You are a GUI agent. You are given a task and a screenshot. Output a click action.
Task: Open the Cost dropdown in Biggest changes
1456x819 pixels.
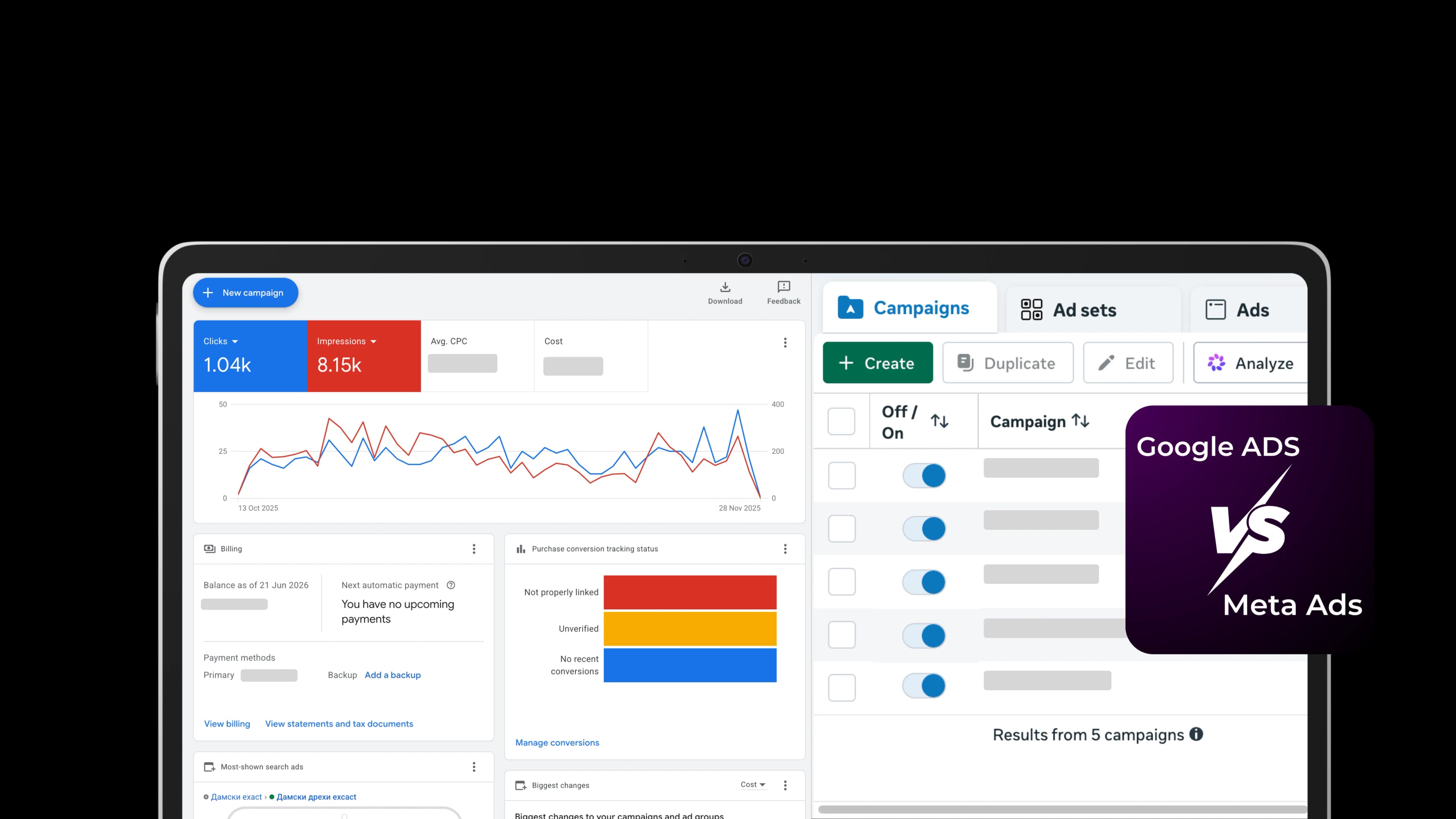click(753, 784)
